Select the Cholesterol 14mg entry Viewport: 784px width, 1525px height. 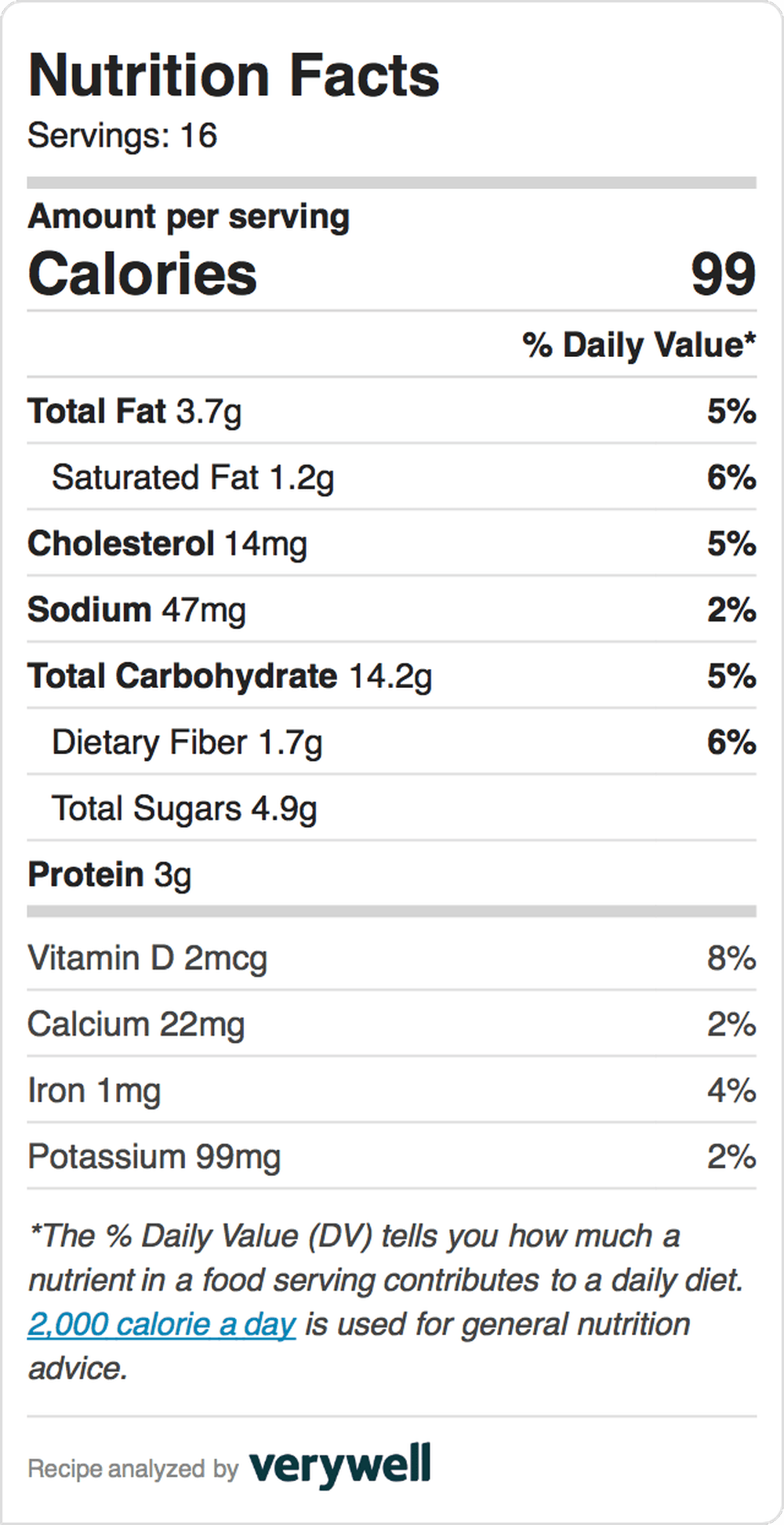[x=392, y=543]
